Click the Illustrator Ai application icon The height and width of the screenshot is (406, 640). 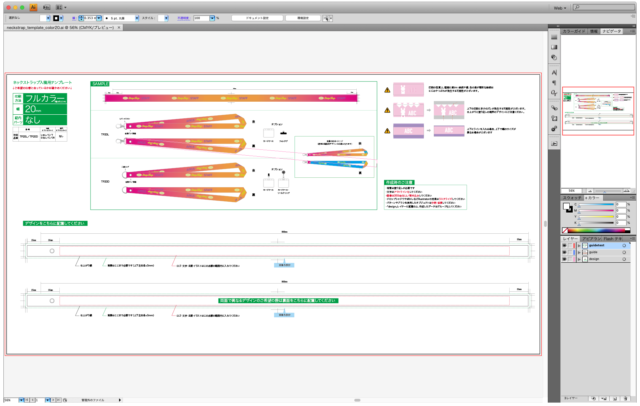pos(33,7)
